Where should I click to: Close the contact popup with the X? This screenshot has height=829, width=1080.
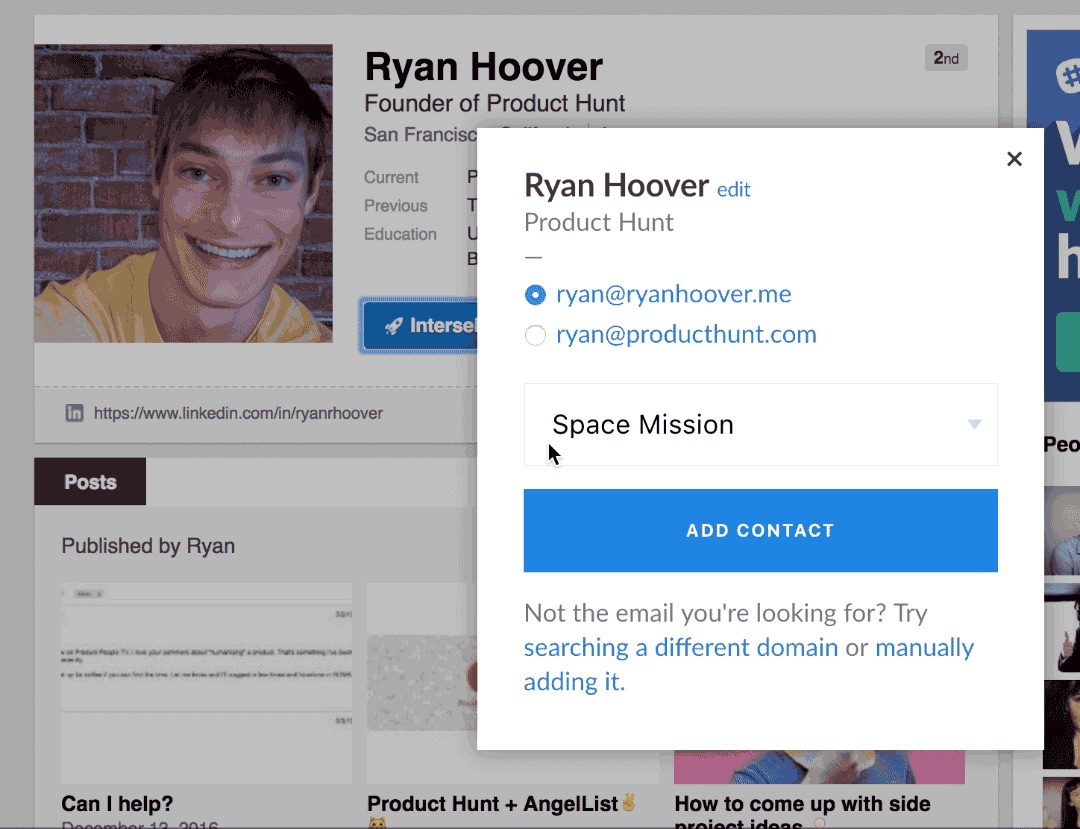click(1014, 159)
